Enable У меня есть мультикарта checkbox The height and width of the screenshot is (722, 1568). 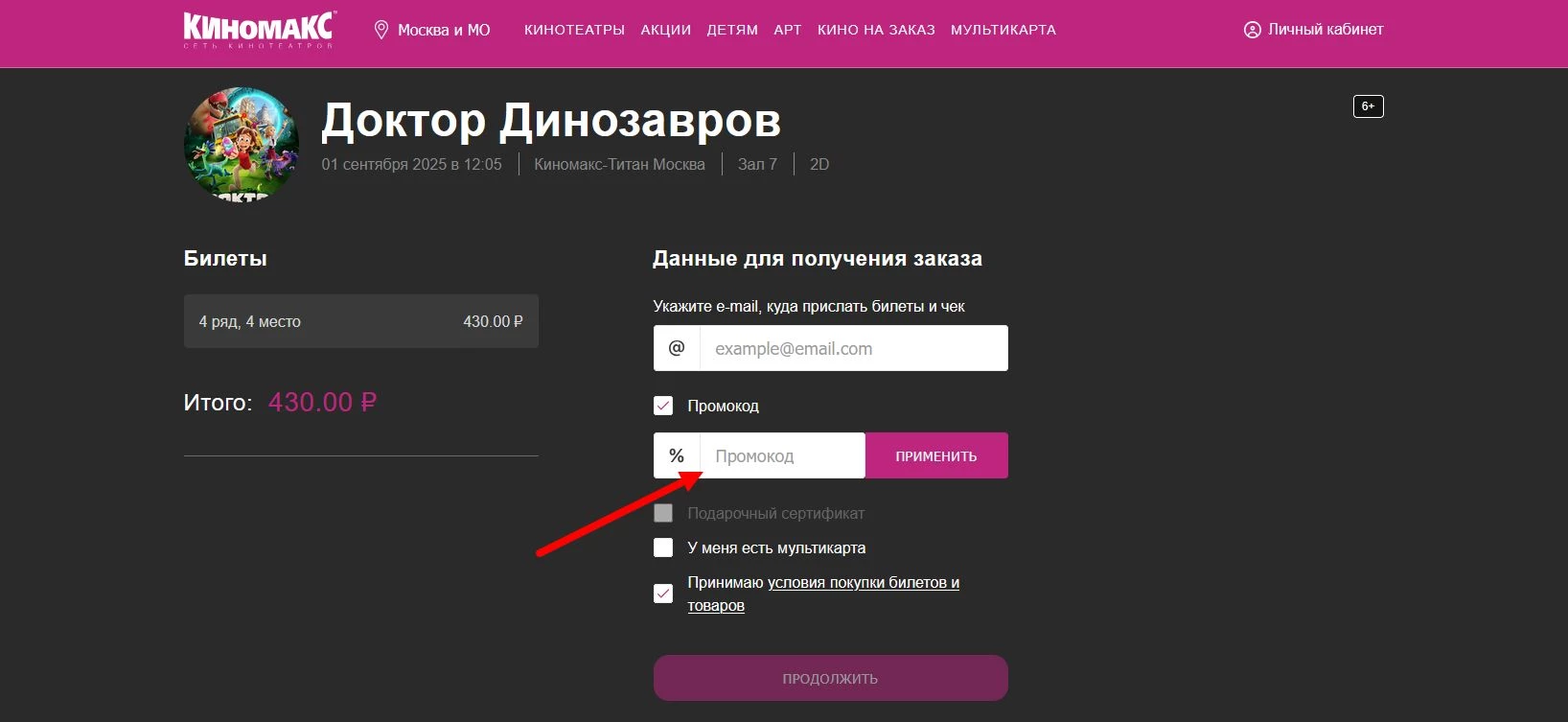[x=663, y=547]
